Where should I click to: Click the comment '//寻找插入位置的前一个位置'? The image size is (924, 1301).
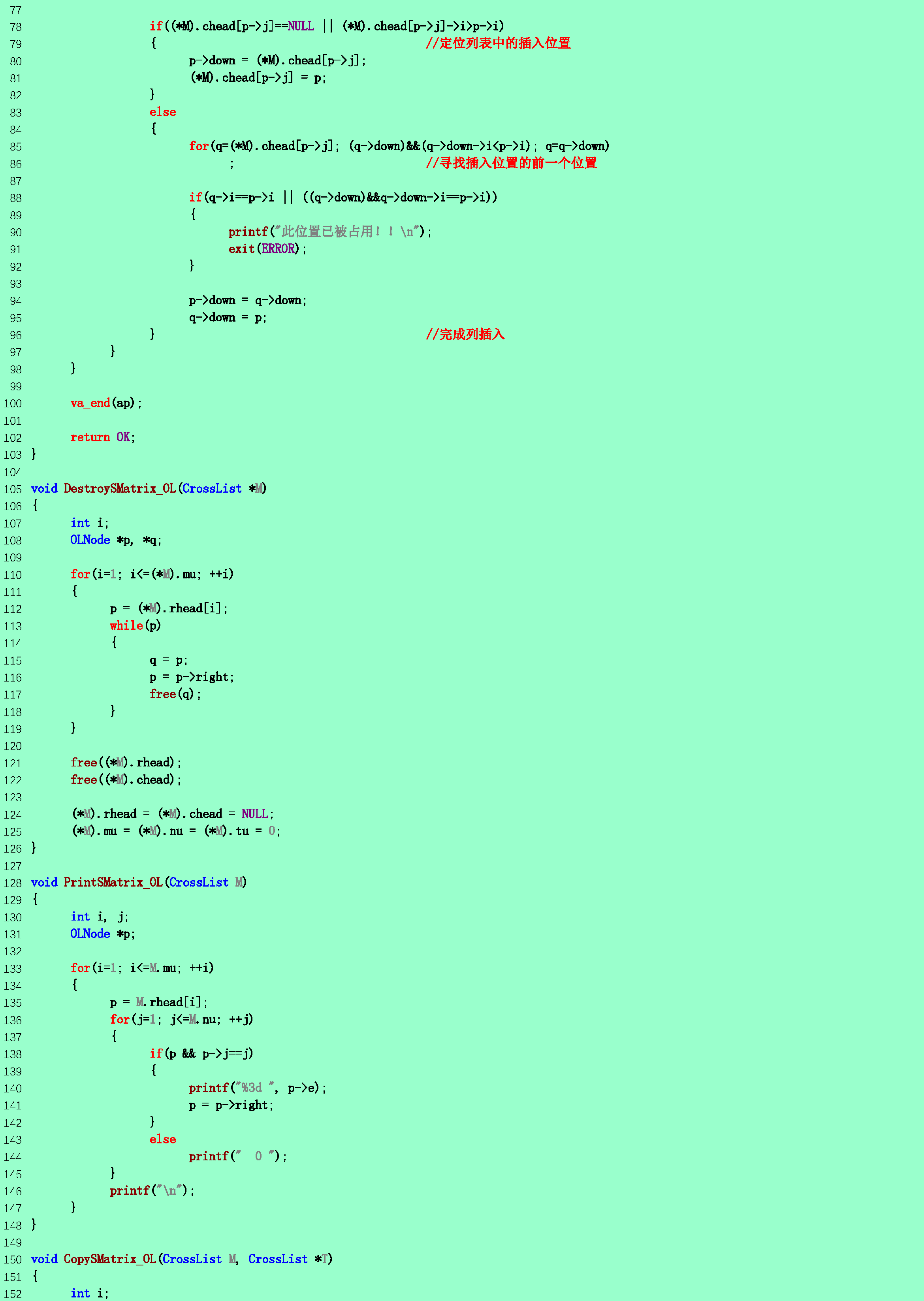click(511, 163)
